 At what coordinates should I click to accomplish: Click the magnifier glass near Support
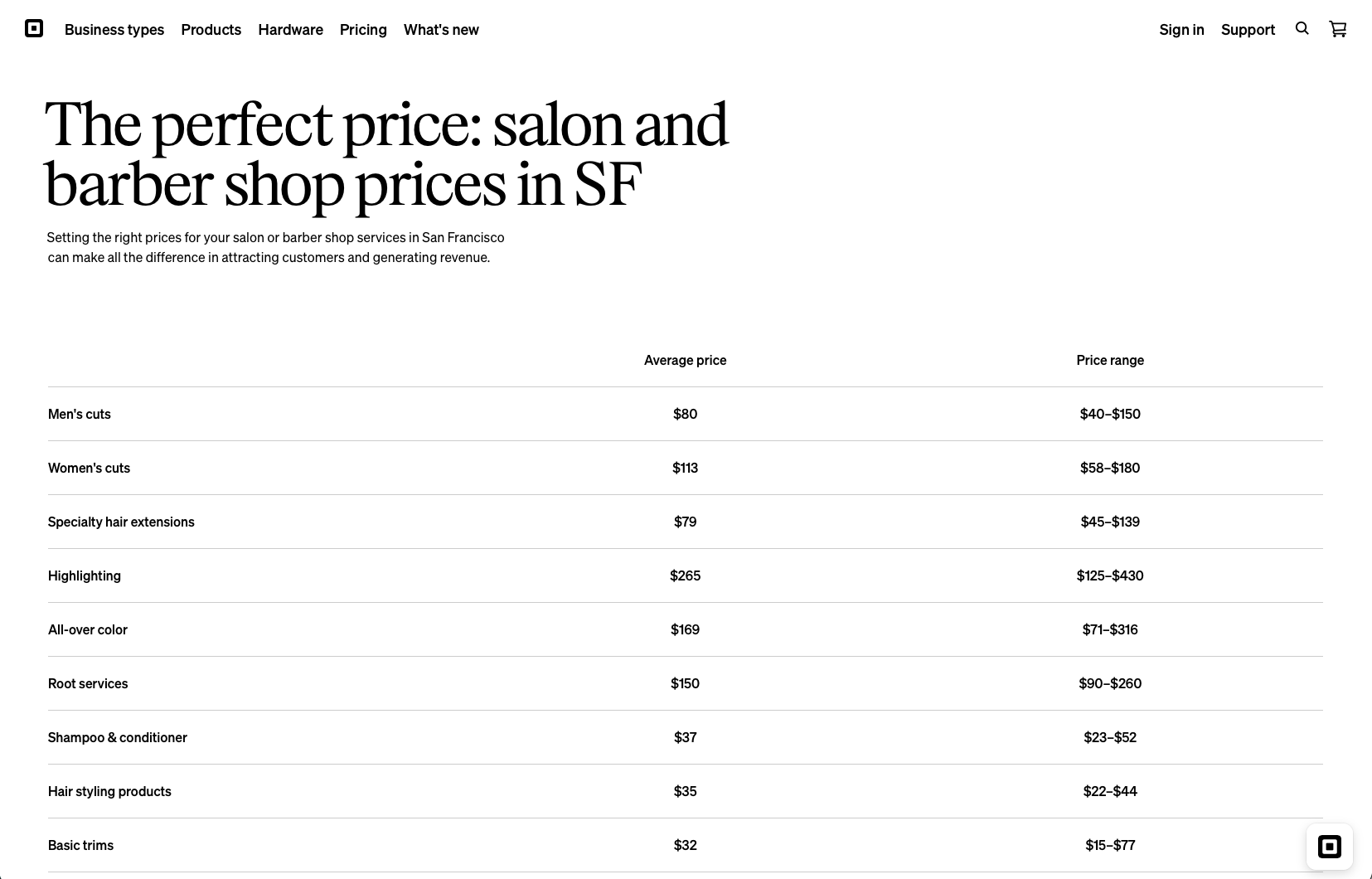1302,28
